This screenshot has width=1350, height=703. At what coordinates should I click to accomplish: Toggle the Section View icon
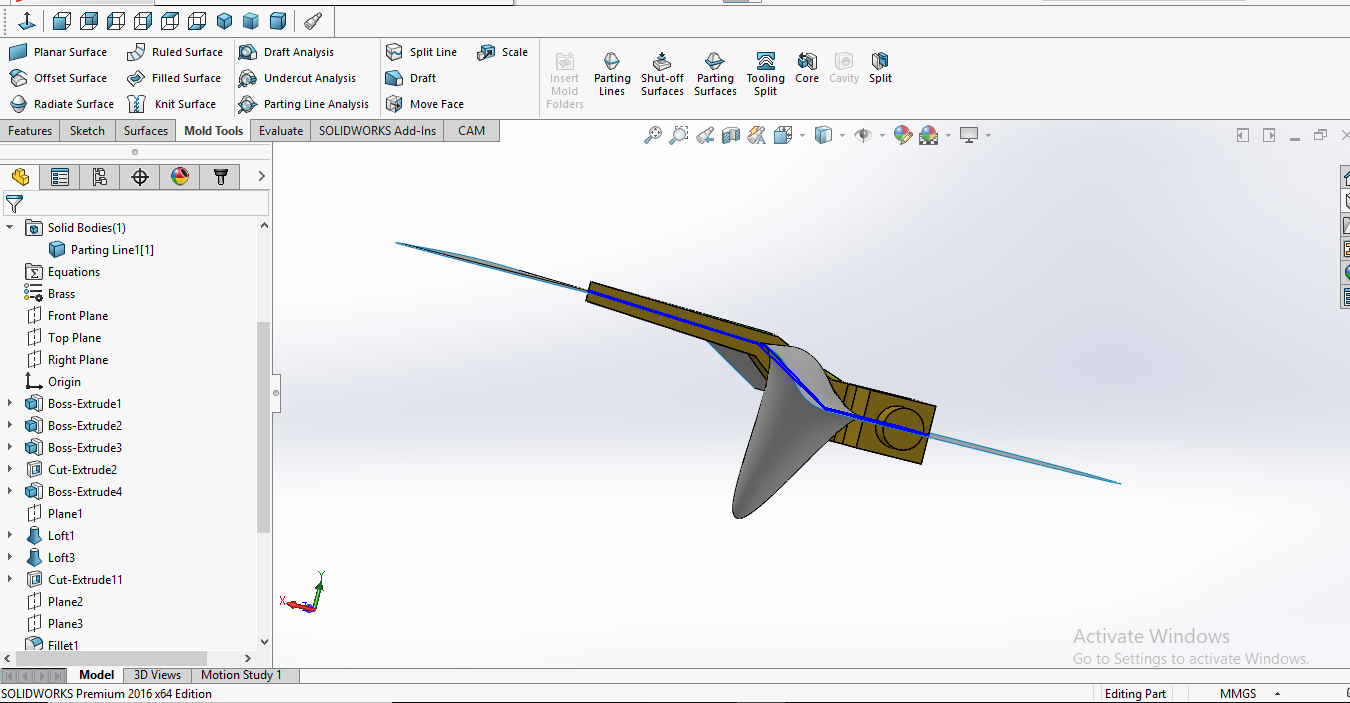[731, 135]
